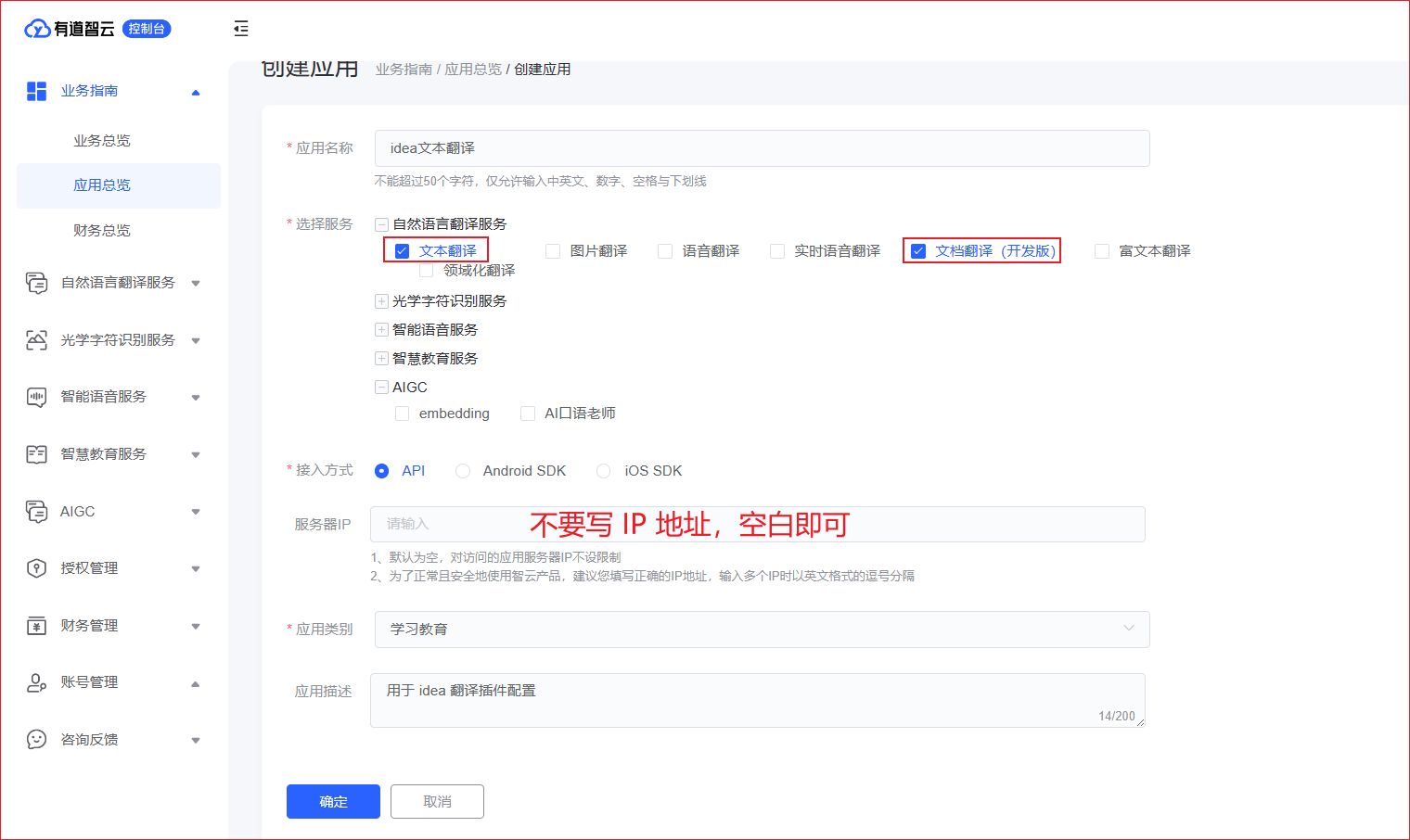Click the 确定 confirm button

[x=333, y=802]
